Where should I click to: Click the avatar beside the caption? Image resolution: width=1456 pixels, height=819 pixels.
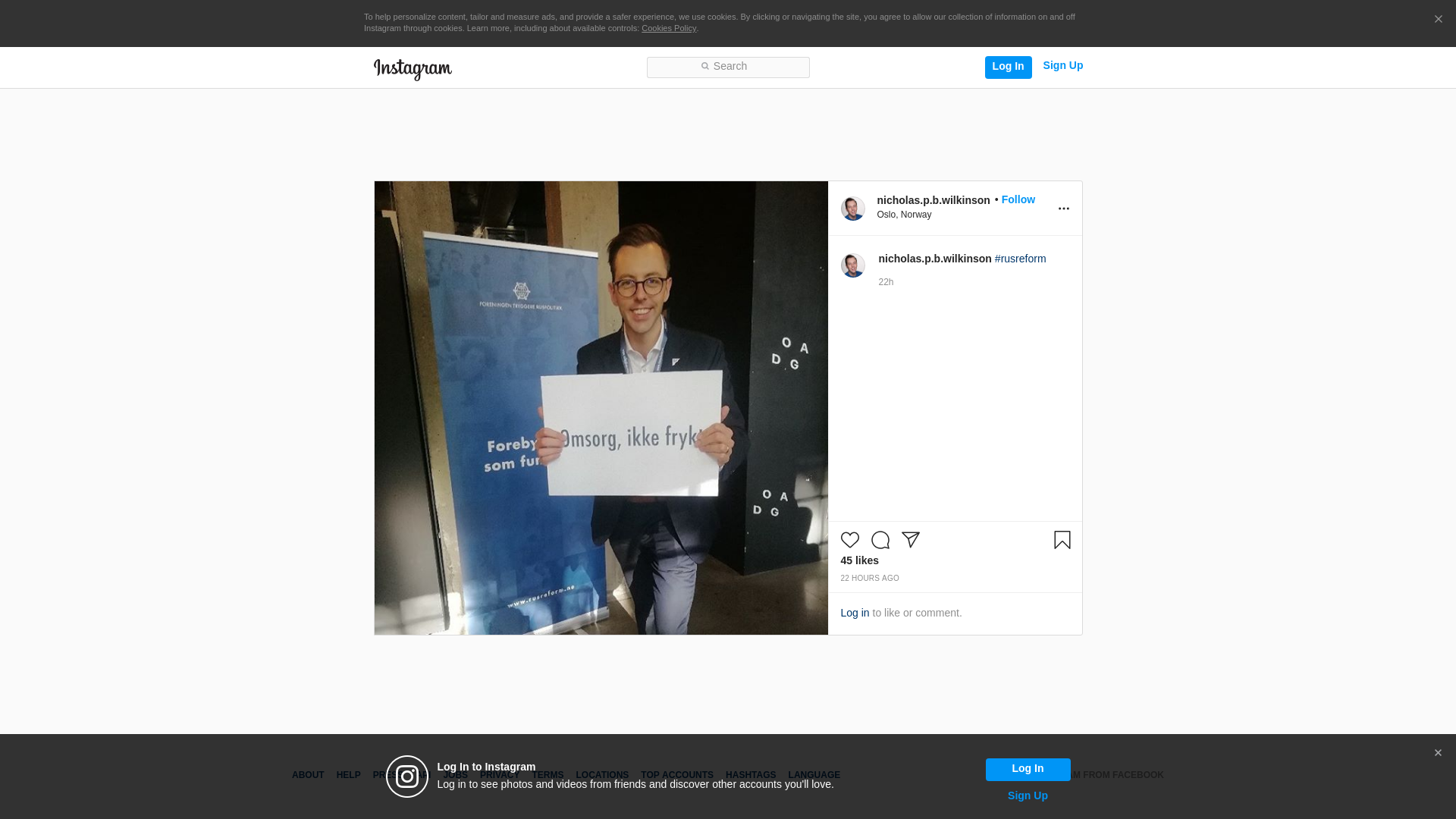[x=852, y=265]
